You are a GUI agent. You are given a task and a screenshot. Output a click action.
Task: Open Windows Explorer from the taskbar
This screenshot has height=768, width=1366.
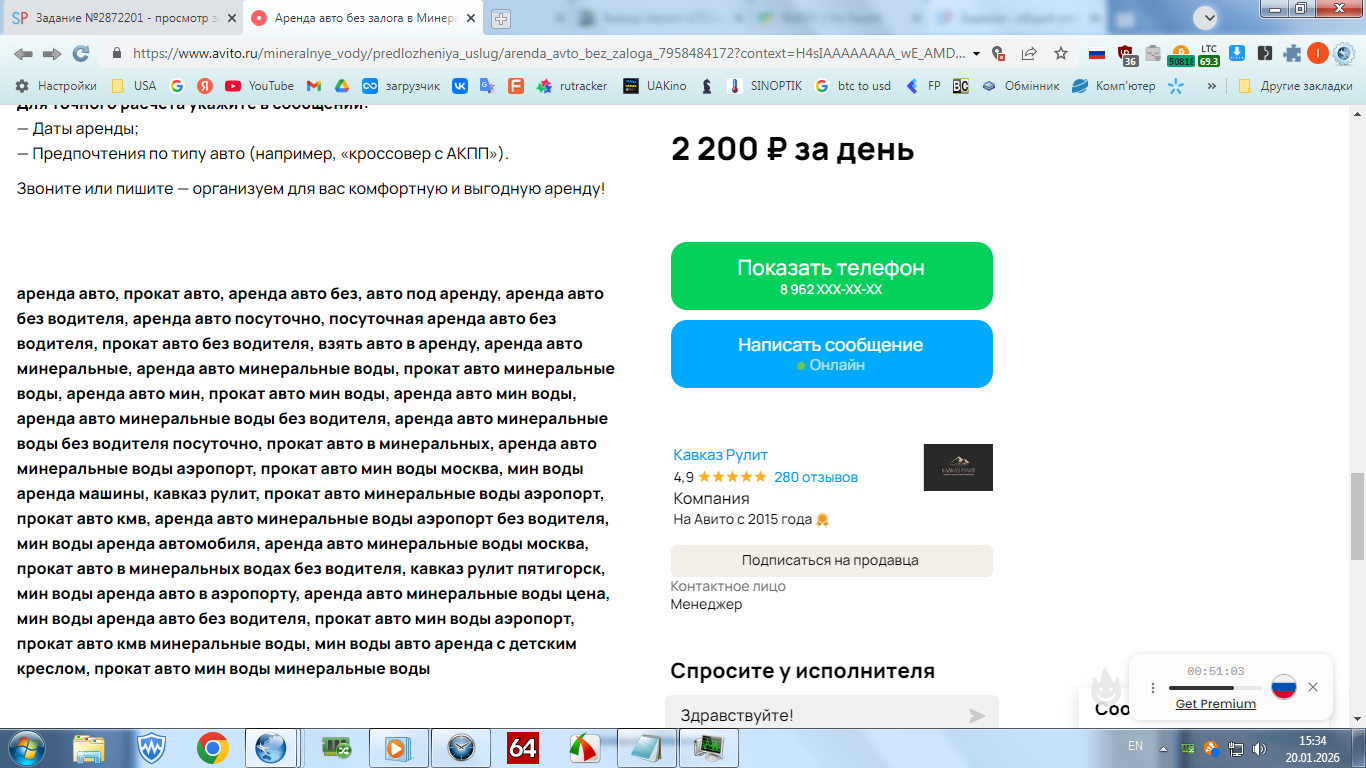tap(89, 747)
